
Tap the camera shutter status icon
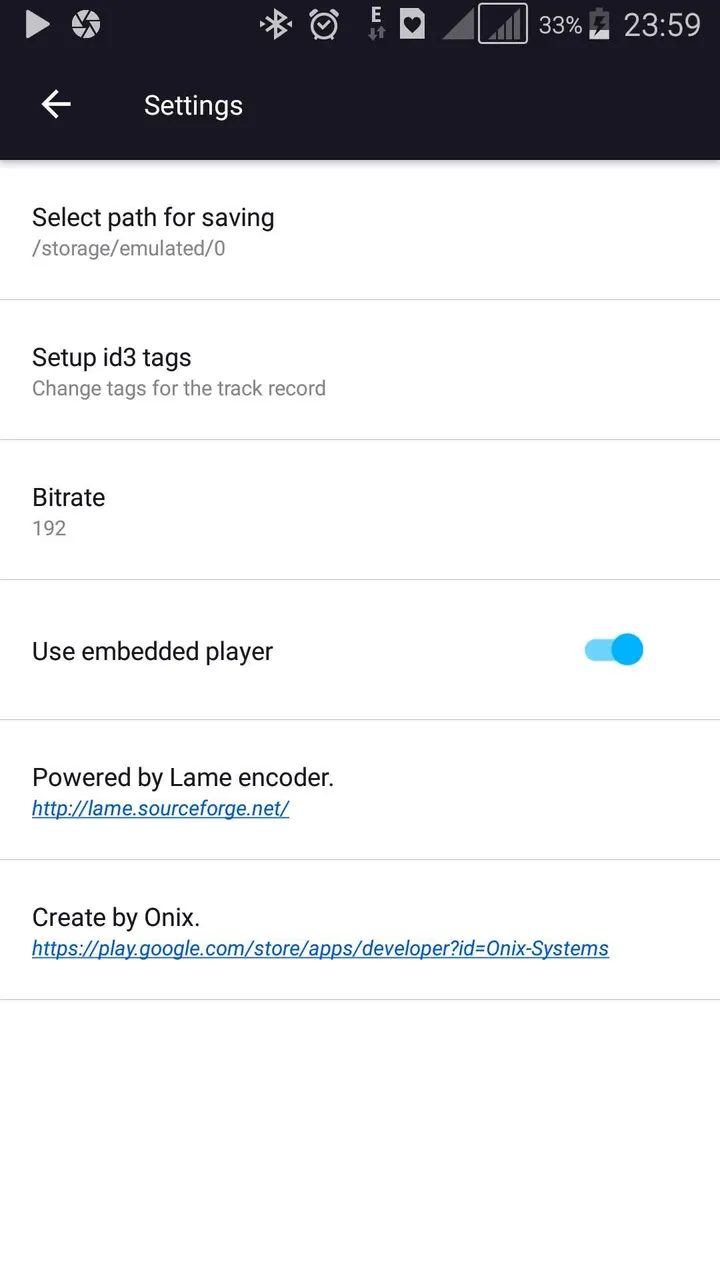coord(86,24)
